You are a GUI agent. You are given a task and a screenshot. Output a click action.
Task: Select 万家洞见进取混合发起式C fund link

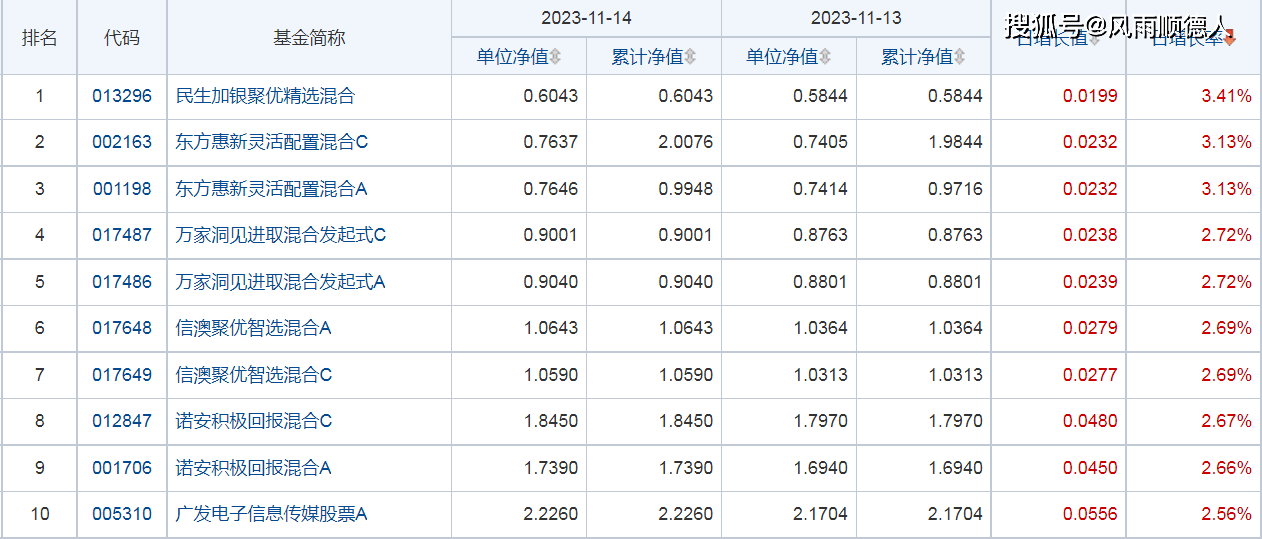(280, 235)
